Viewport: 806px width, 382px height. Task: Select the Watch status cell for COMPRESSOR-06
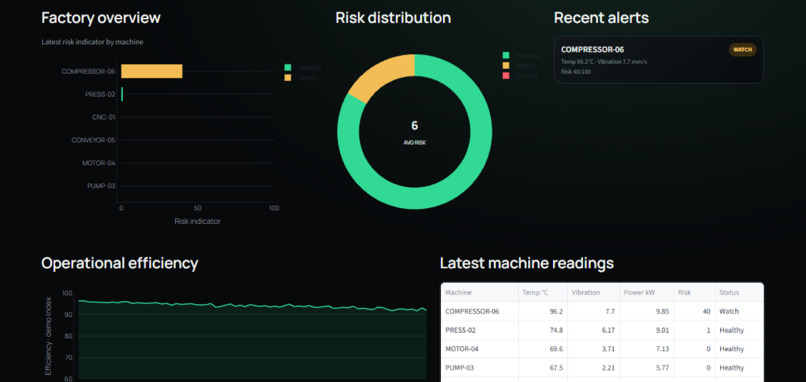point(739,311)
